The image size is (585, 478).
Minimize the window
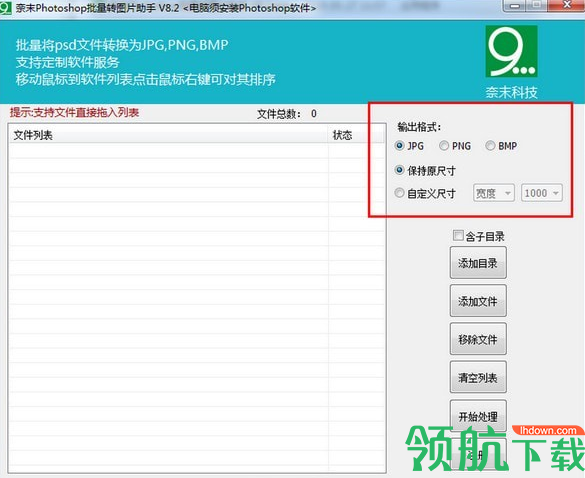pos(515,6)
